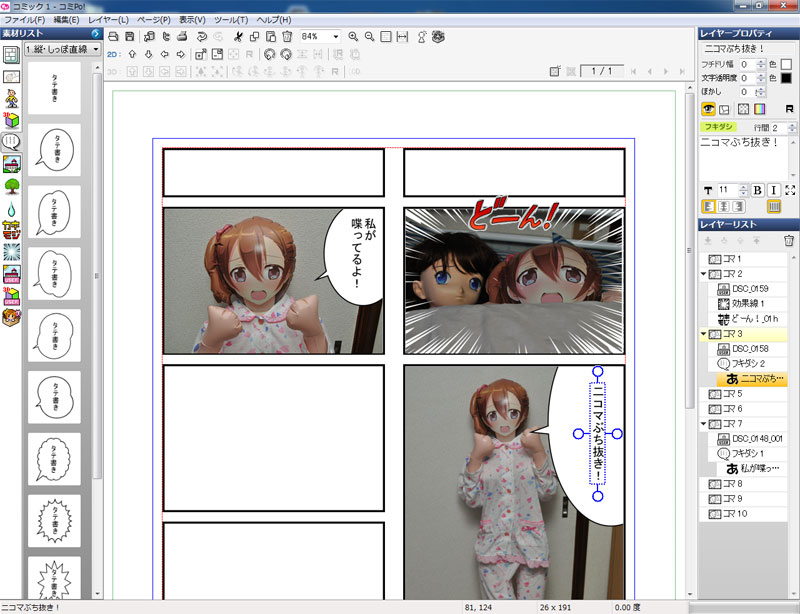
Task: Increase フチドリ幅 value with stepper
Action: 761,62
